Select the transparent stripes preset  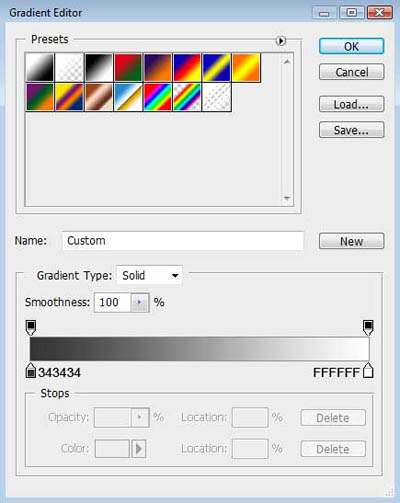(217, 97)
